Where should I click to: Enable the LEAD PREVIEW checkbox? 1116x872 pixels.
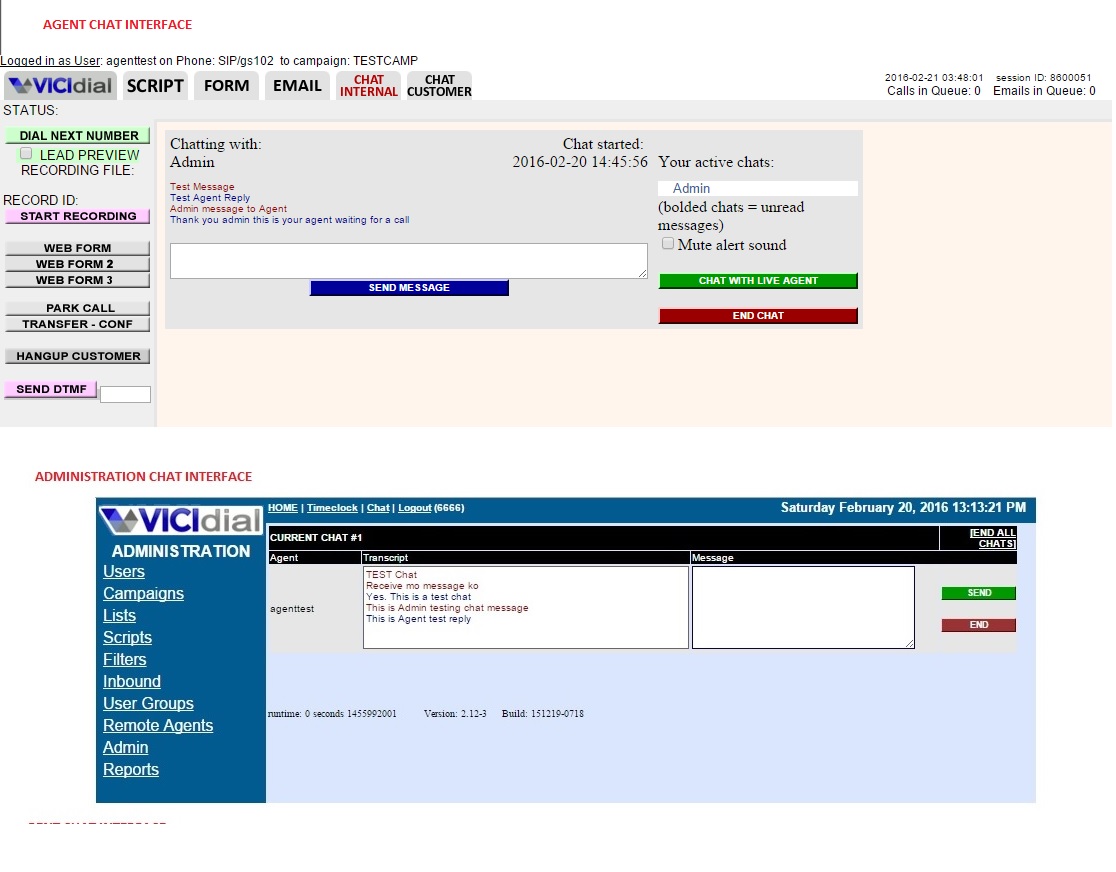pos(26,153)
